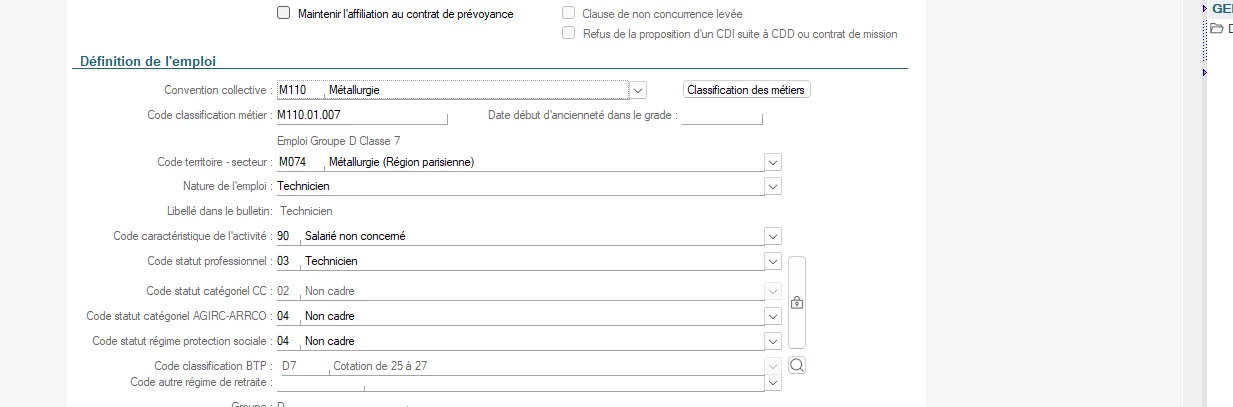Expand Code autre régime de retraite dropdown
Image resolution: width=1233 pixels, height=407 pixels.
point(772,382)
